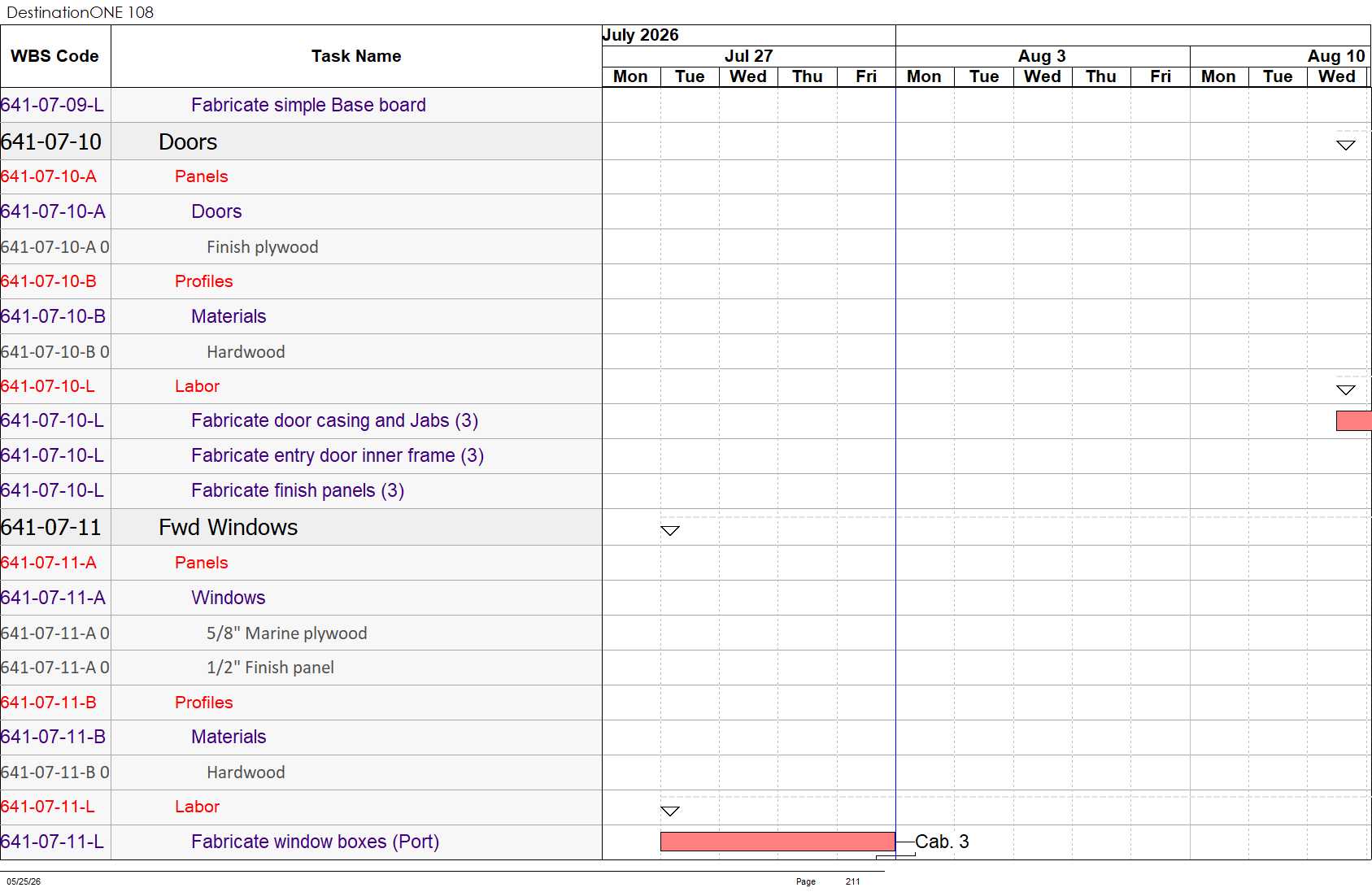Click the Cab. 3 resource label
This screenshot has width=1372, height=892.
click(x=942, y=842)
